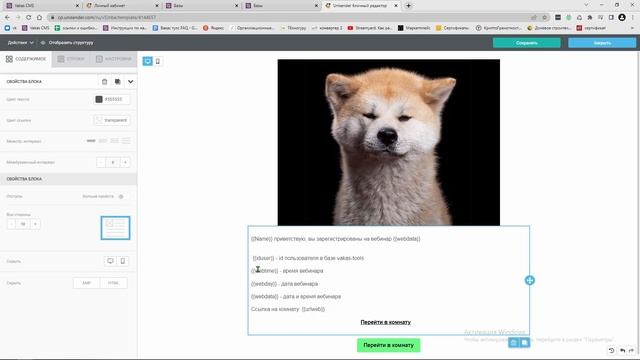Toggle hide in HTML version
Viewport: 640px width, 360px height.
click(113, 283)
